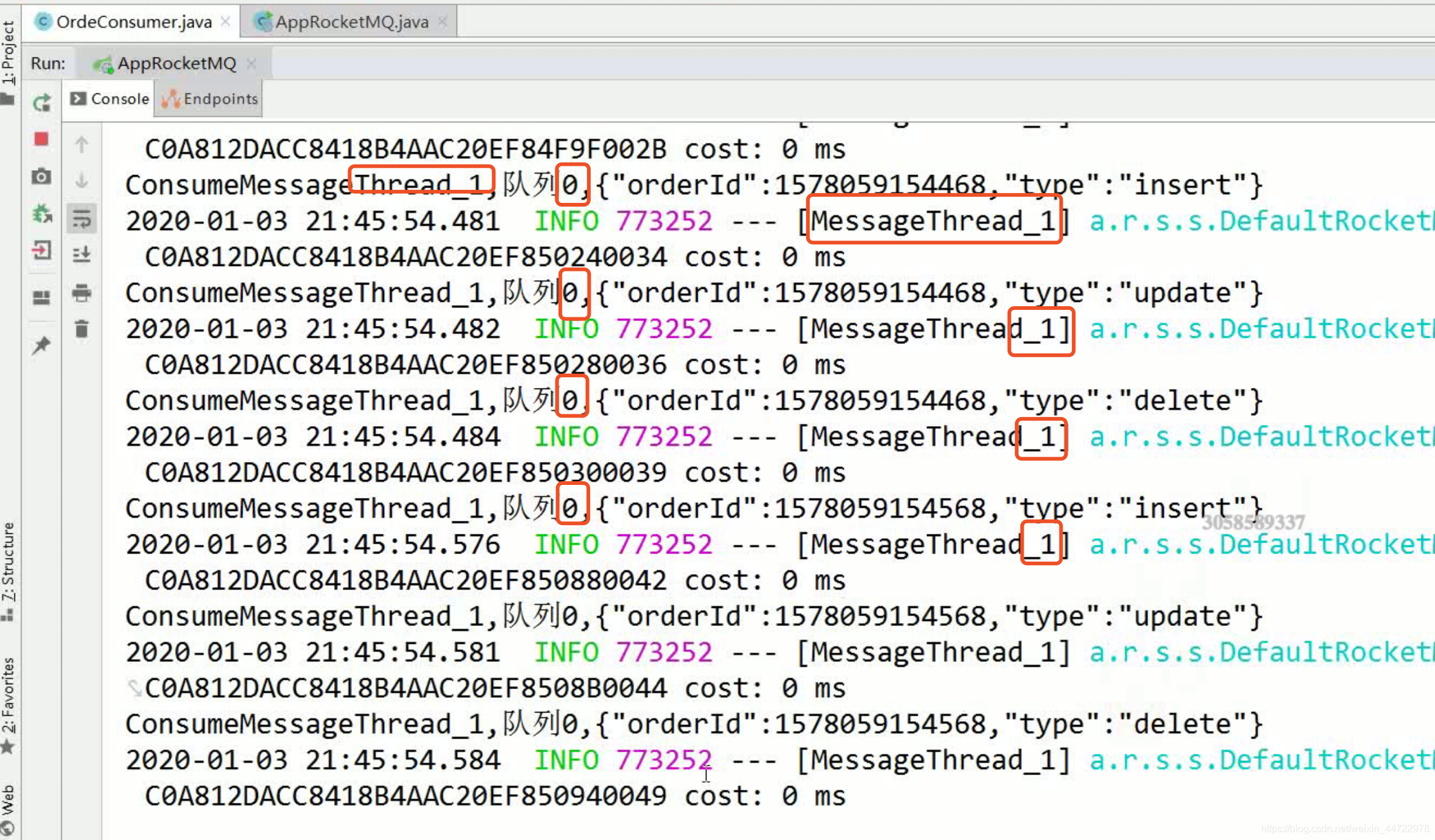Click the up arrow stack trace icon
Viewport: 1435px width, 840px height.
pyautogui.click(x=82, y=144)
